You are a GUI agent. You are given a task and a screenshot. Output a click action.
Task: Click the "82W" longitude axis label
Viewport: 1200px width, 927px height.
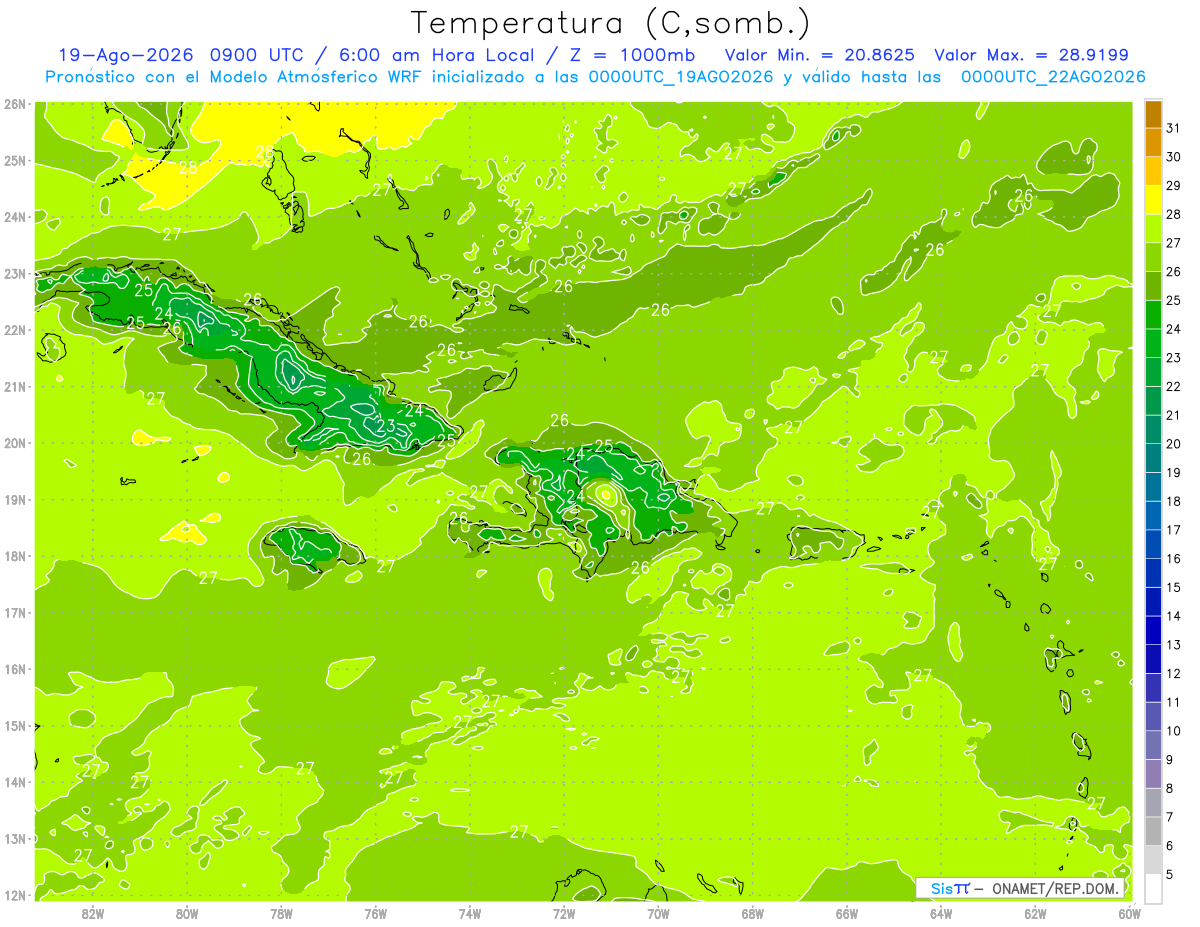pyautogui.click(x=93, y=913)
